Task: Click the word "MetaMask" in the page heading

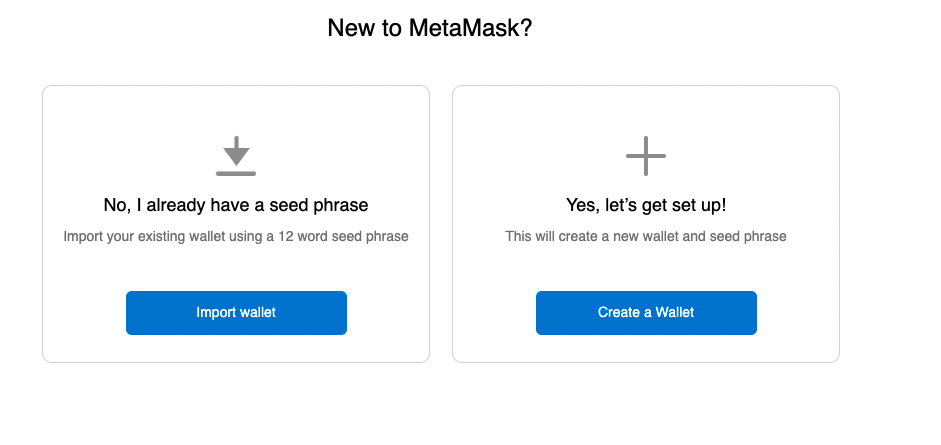Action: (462, 28)
